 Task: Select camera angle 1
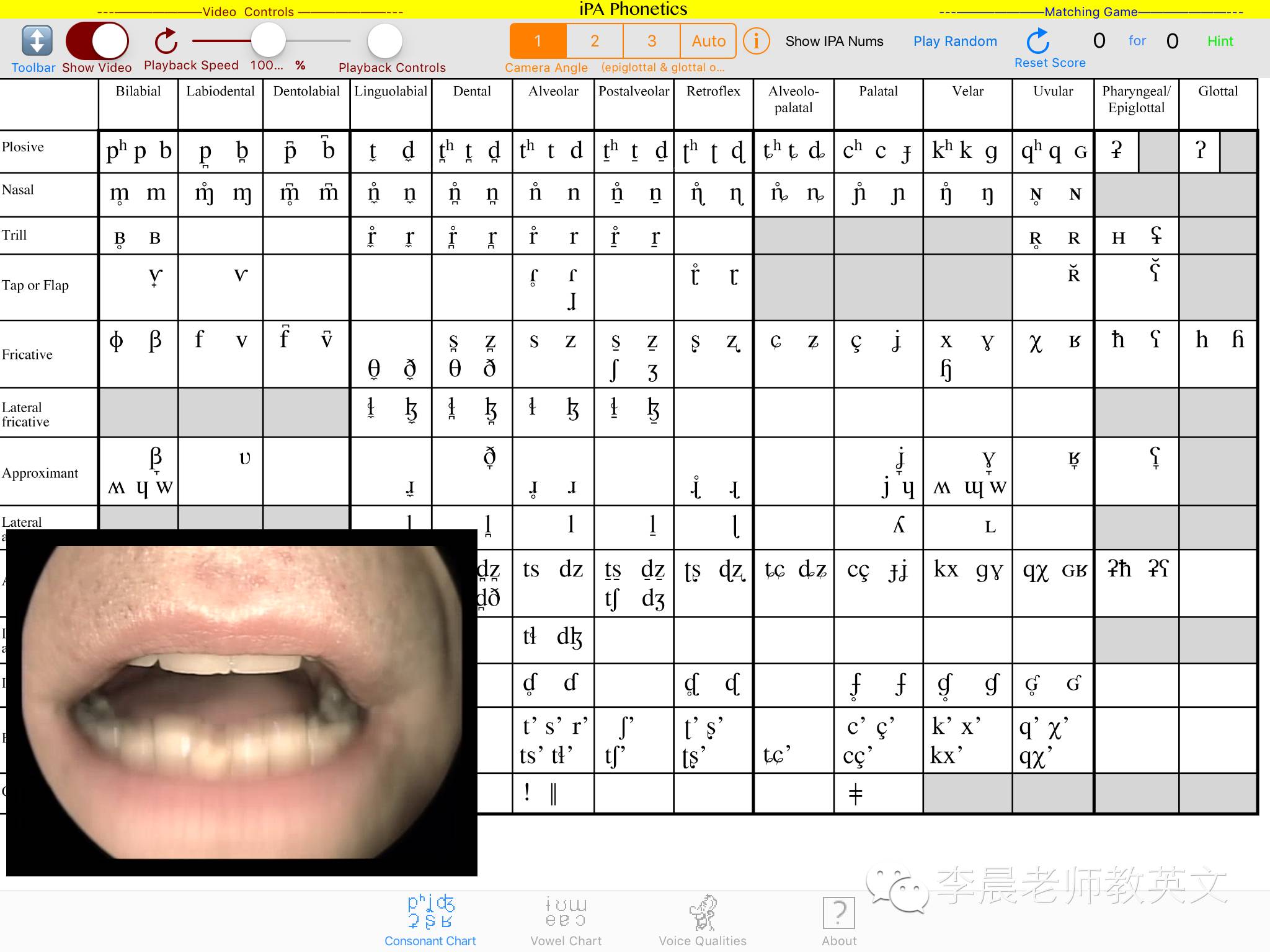pyautogui.click(x=538, y=41)
